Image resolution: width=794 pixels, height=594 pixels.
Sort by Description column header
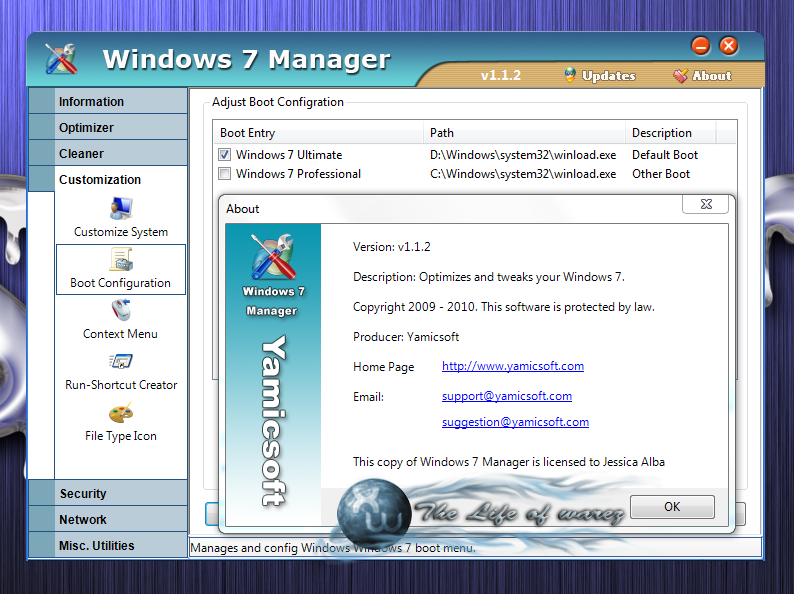(x=670, y=133)
